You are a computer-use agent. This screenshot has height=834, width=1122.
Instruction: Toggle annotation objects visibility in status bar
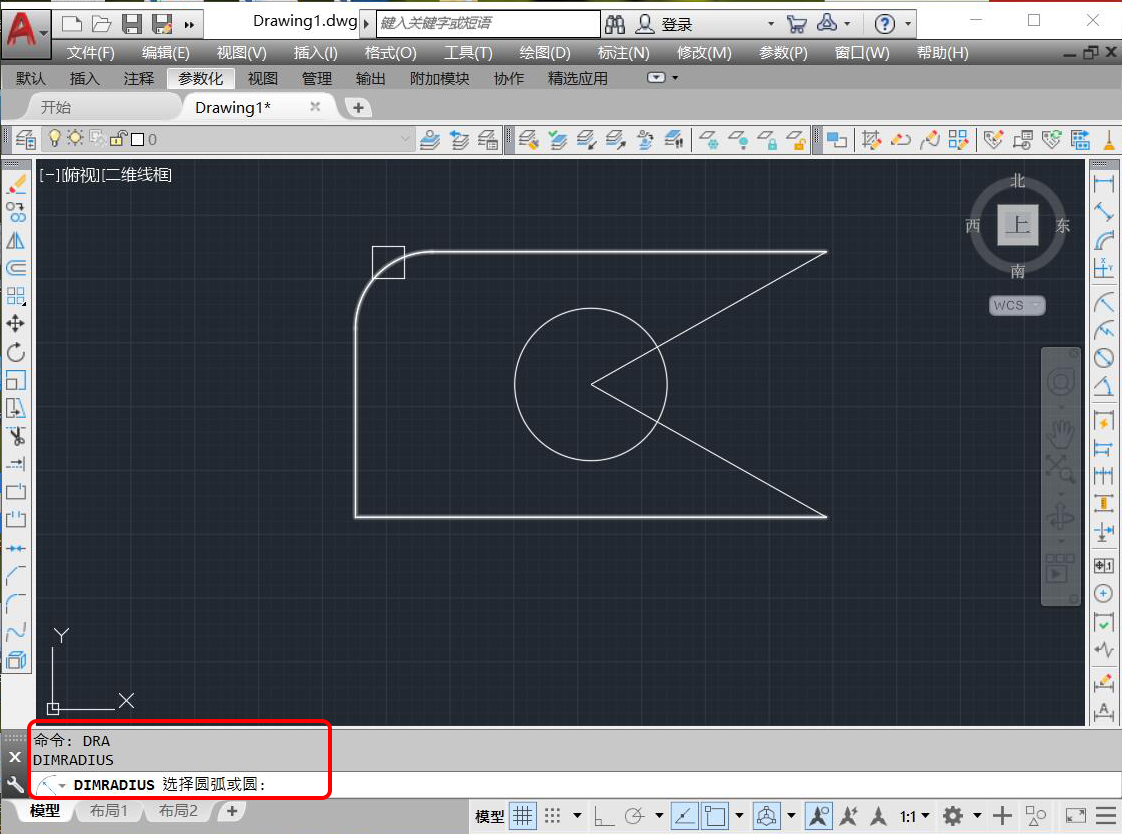[x=819, y=816]
